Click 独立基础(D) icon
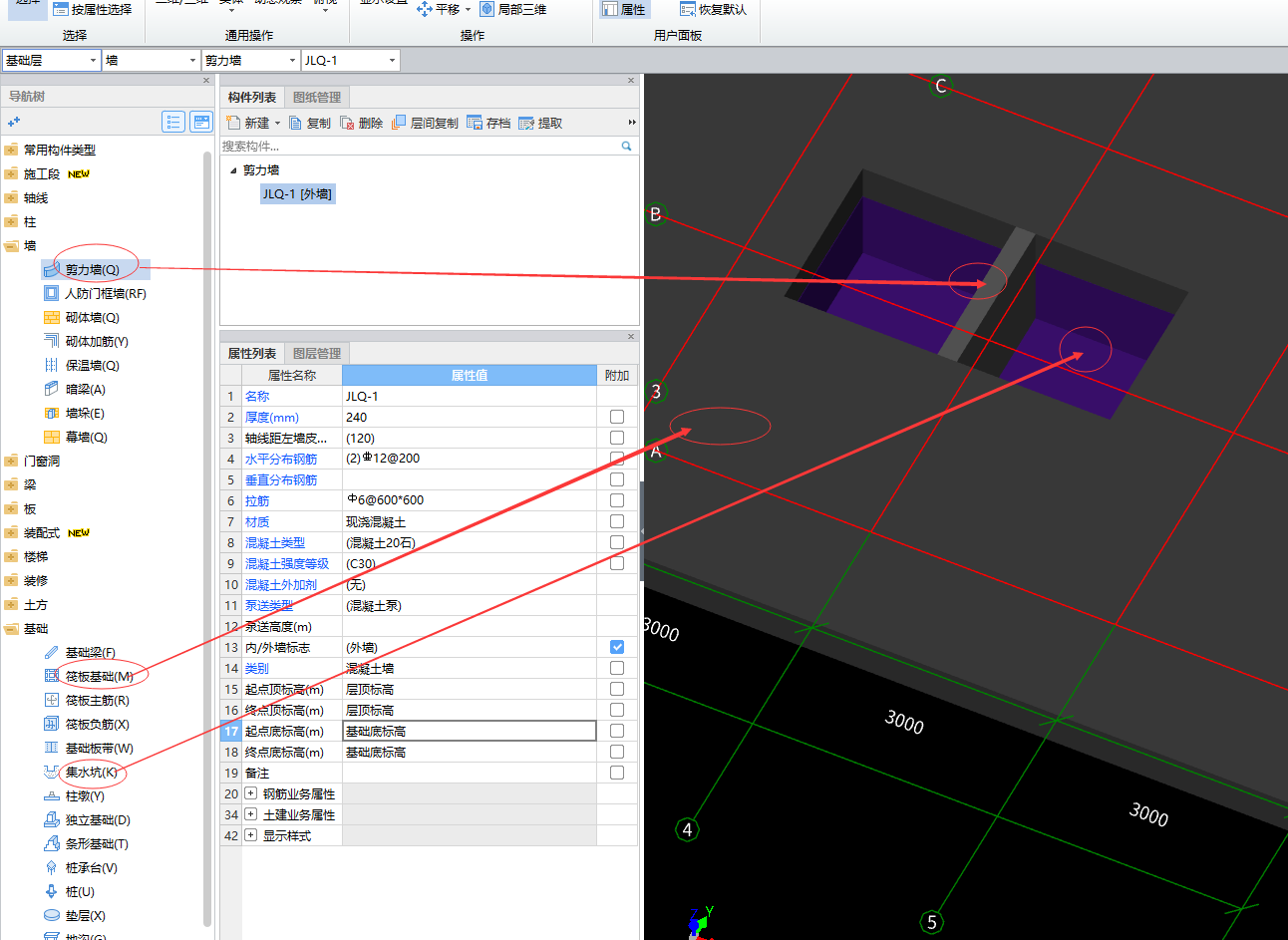The image size is (1288, 940). pyautogui.click(x=52, y=819)
